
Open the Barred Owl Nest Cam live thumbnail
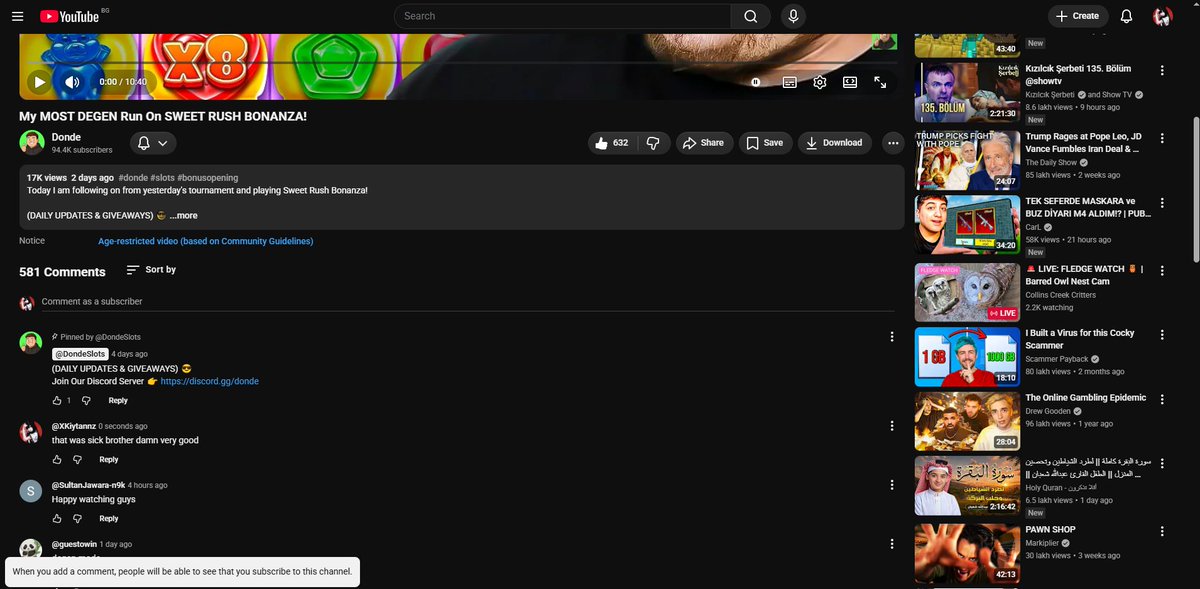[967, 292]
